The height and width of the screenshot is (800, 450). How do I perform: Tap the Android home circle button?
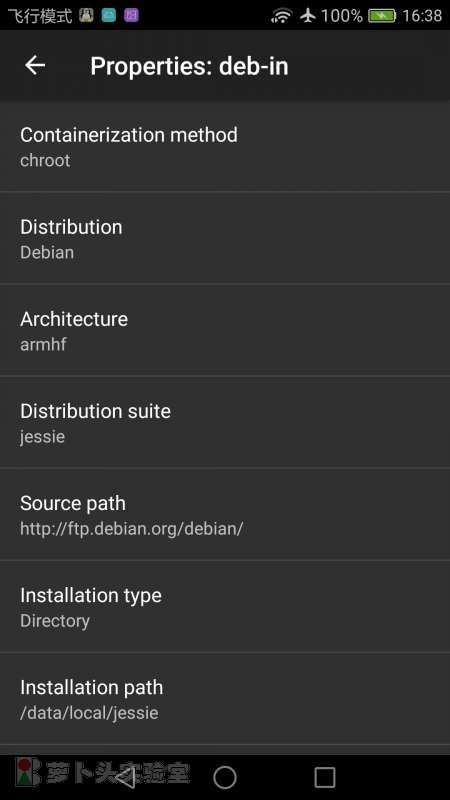click(225, 778)
